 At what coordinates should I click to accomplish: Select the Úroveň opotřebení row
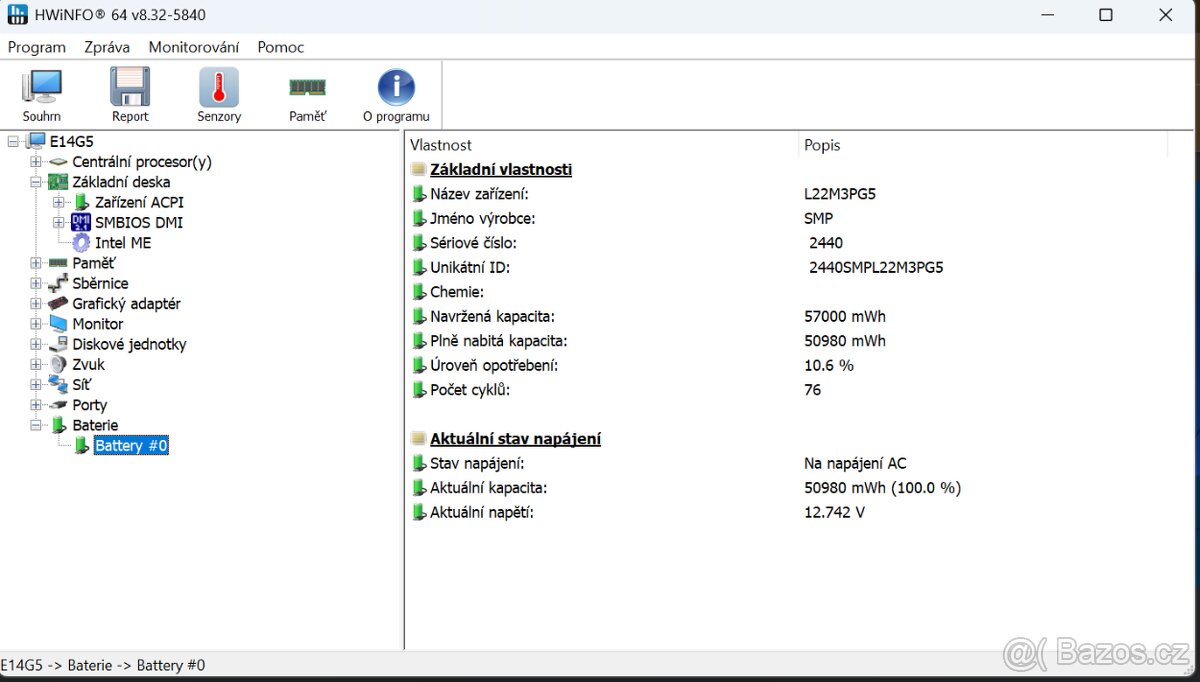(x=494, y=365)
